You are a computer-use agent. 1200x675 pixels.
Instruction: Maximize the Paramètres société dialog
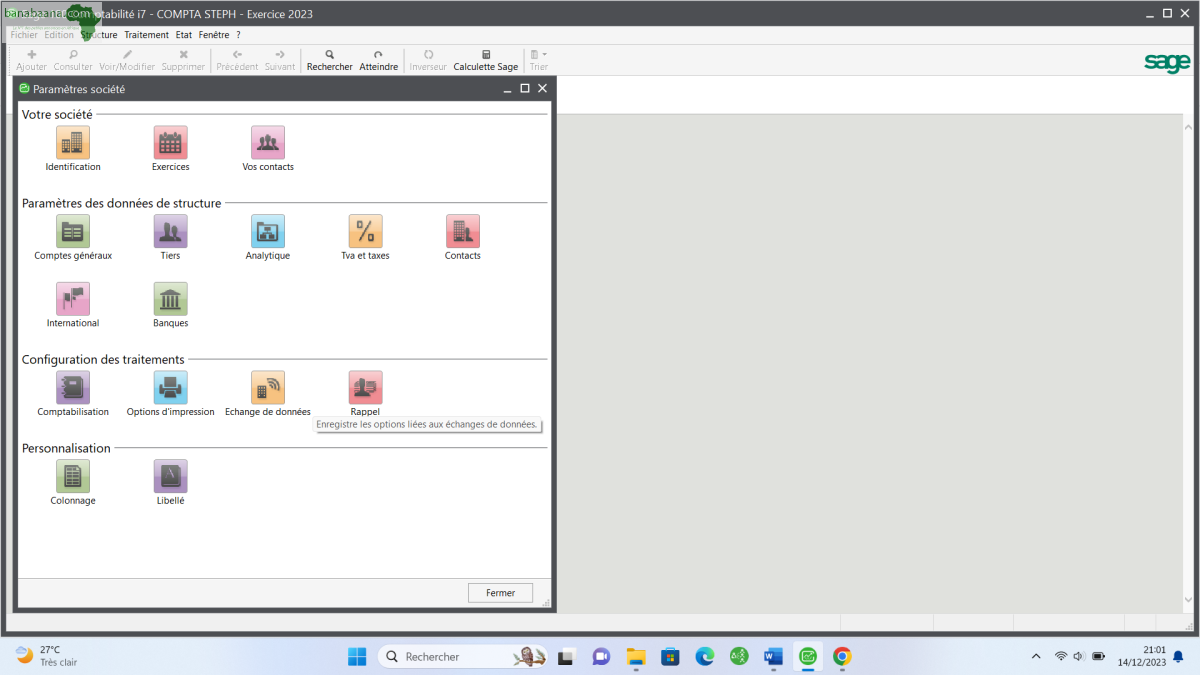(524, 88)
